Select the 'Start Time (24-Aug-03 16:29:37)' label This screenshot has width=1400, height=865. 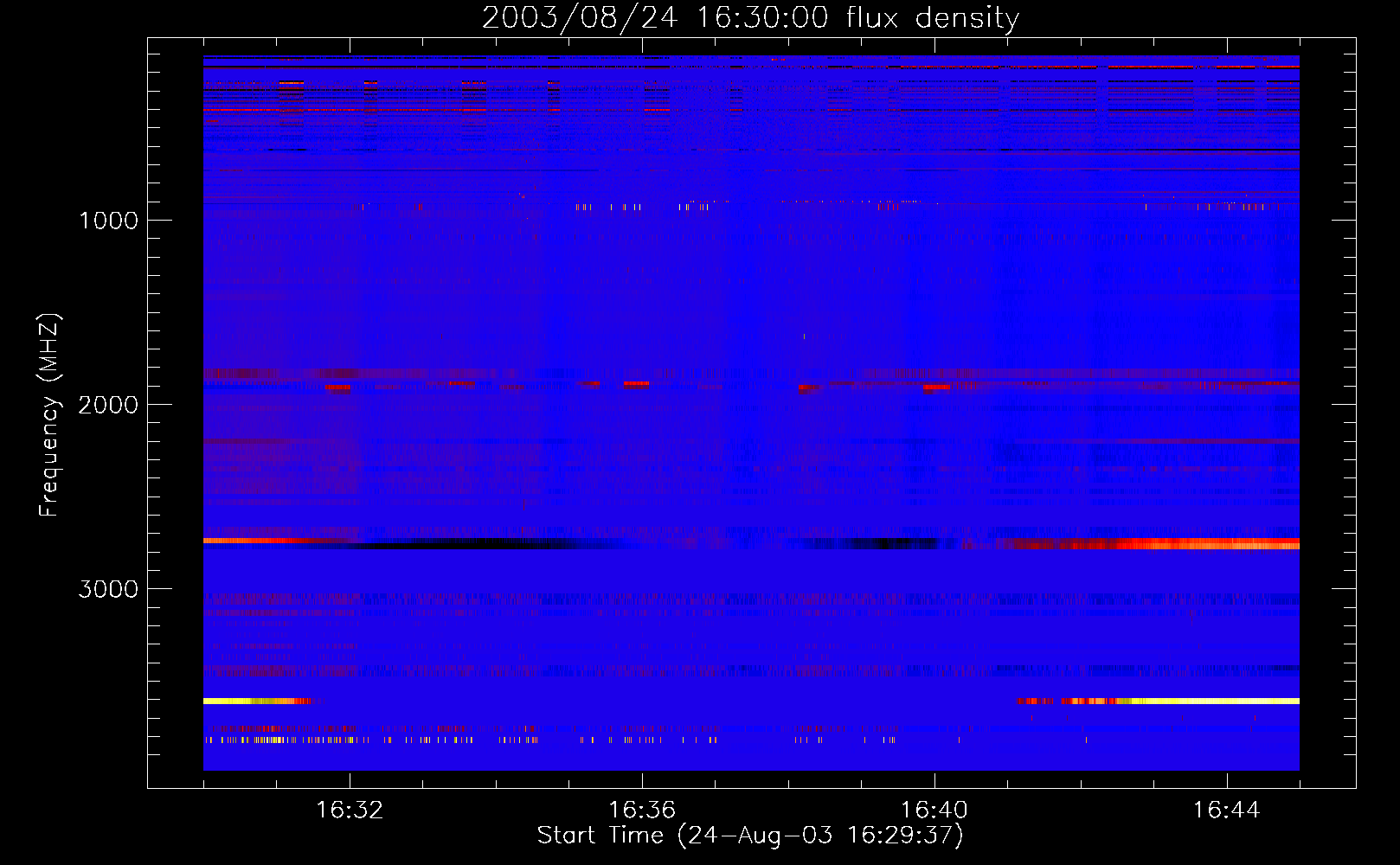pos(750,836)
